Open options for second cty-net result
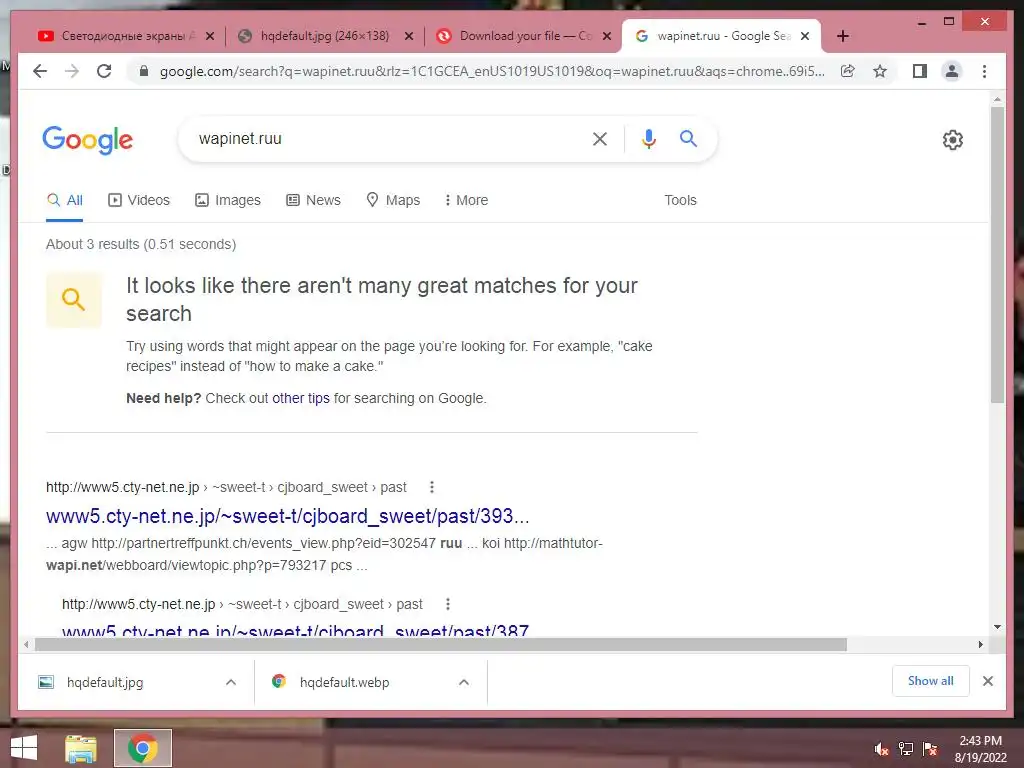The image size is (1024, 768). pos(448,604)
